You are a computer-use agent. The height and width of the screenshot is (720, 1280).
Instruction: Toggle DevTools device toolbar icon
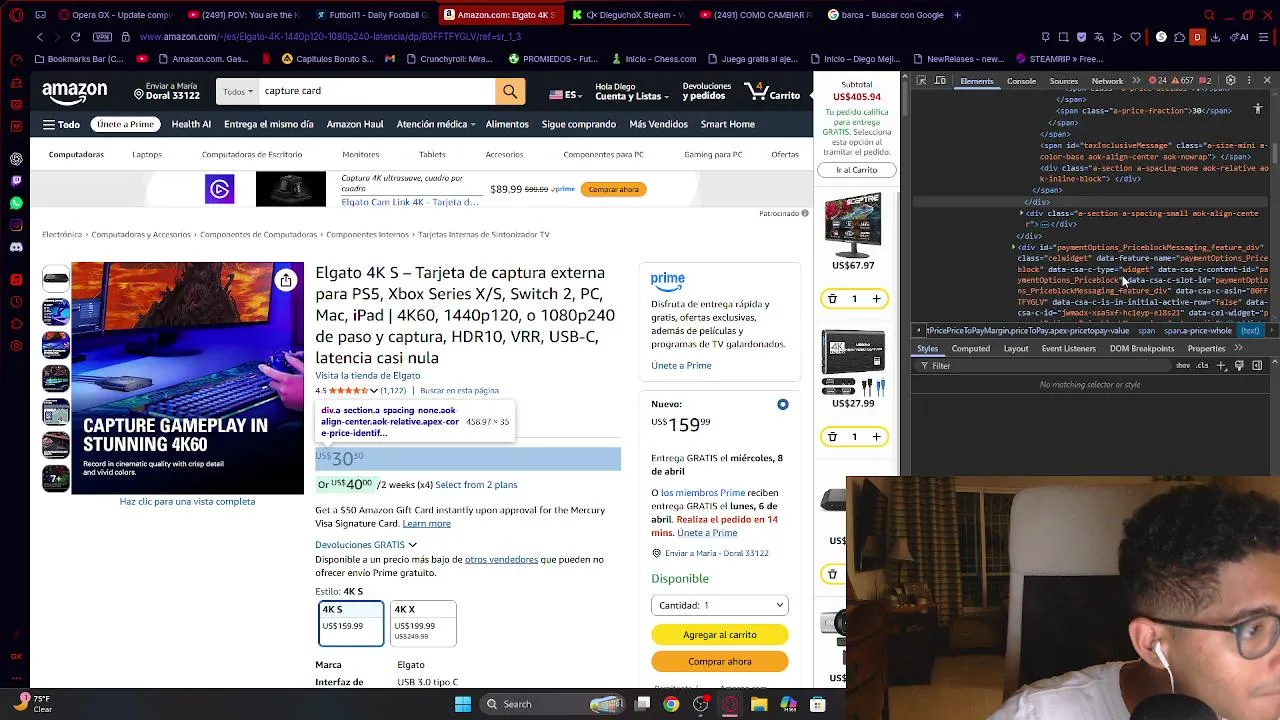pyautogui.click(x=940, y=81)
